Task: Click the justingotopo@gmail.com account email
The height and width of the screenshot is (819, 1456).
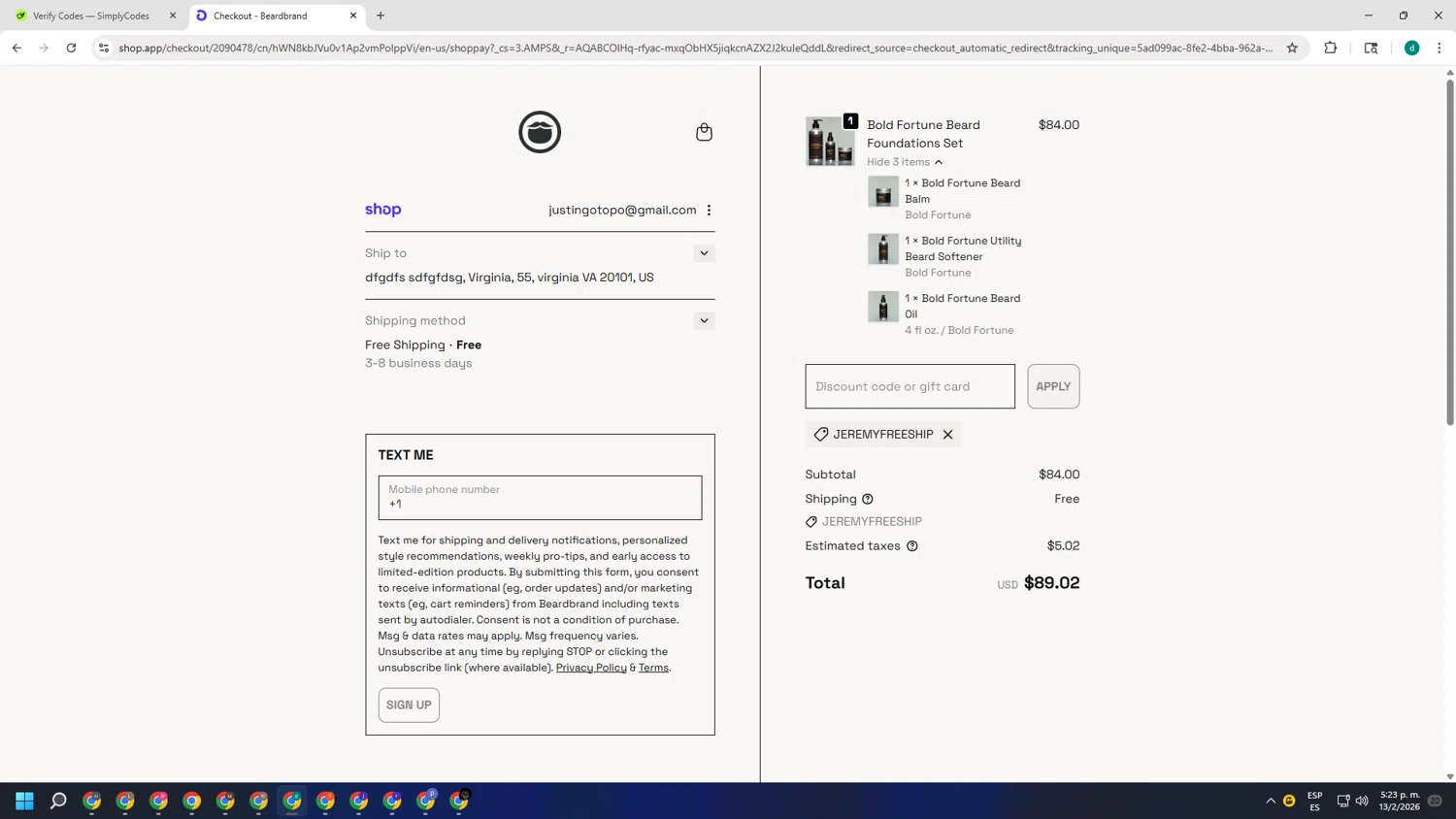Action: click(x=622, y=210)
